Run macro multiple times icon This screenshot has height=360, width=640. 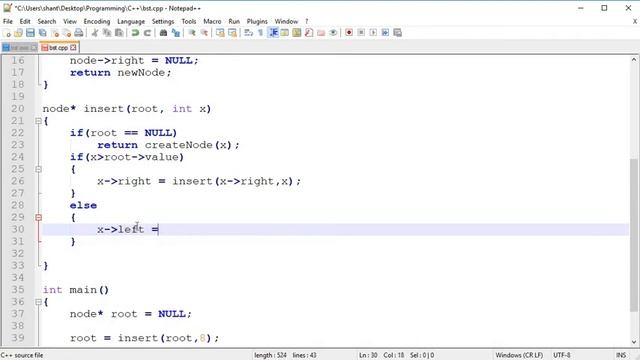click(x=385, y=33)
